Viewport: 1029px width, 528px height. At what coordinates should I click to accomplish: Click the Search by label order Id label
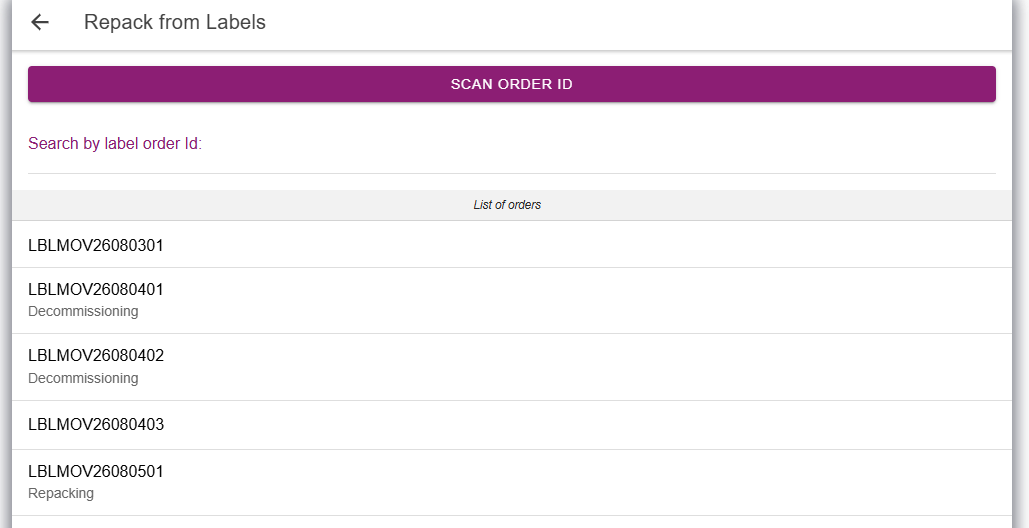115,144
